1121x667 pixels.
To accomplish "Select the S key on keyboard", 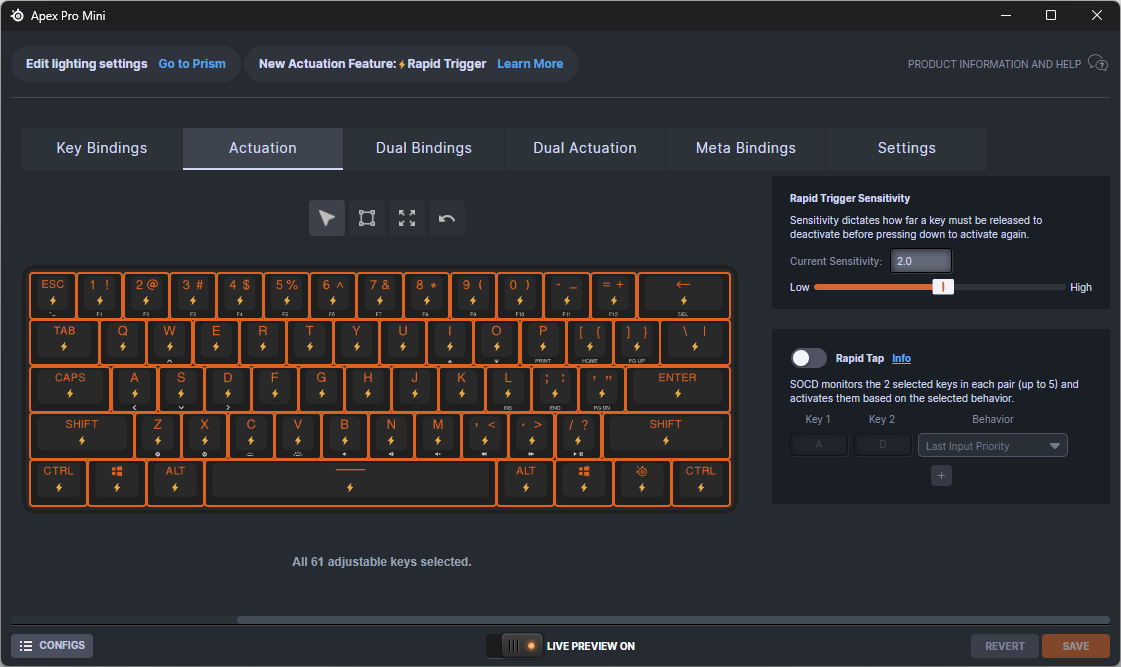I will [181, 389].
